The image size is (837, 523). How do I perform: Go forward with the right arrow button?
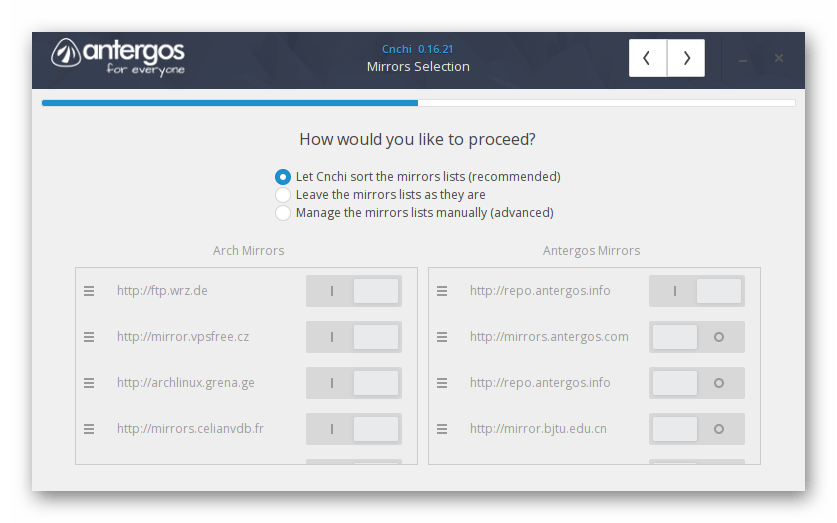tap(686, 58)
